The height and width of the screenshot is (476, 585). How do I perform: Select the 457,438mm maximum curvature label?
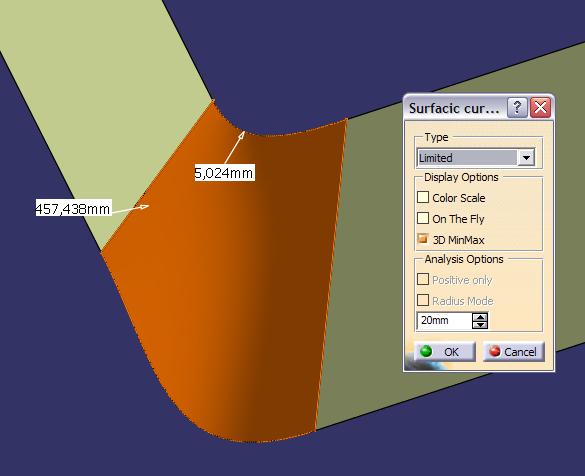73,208
